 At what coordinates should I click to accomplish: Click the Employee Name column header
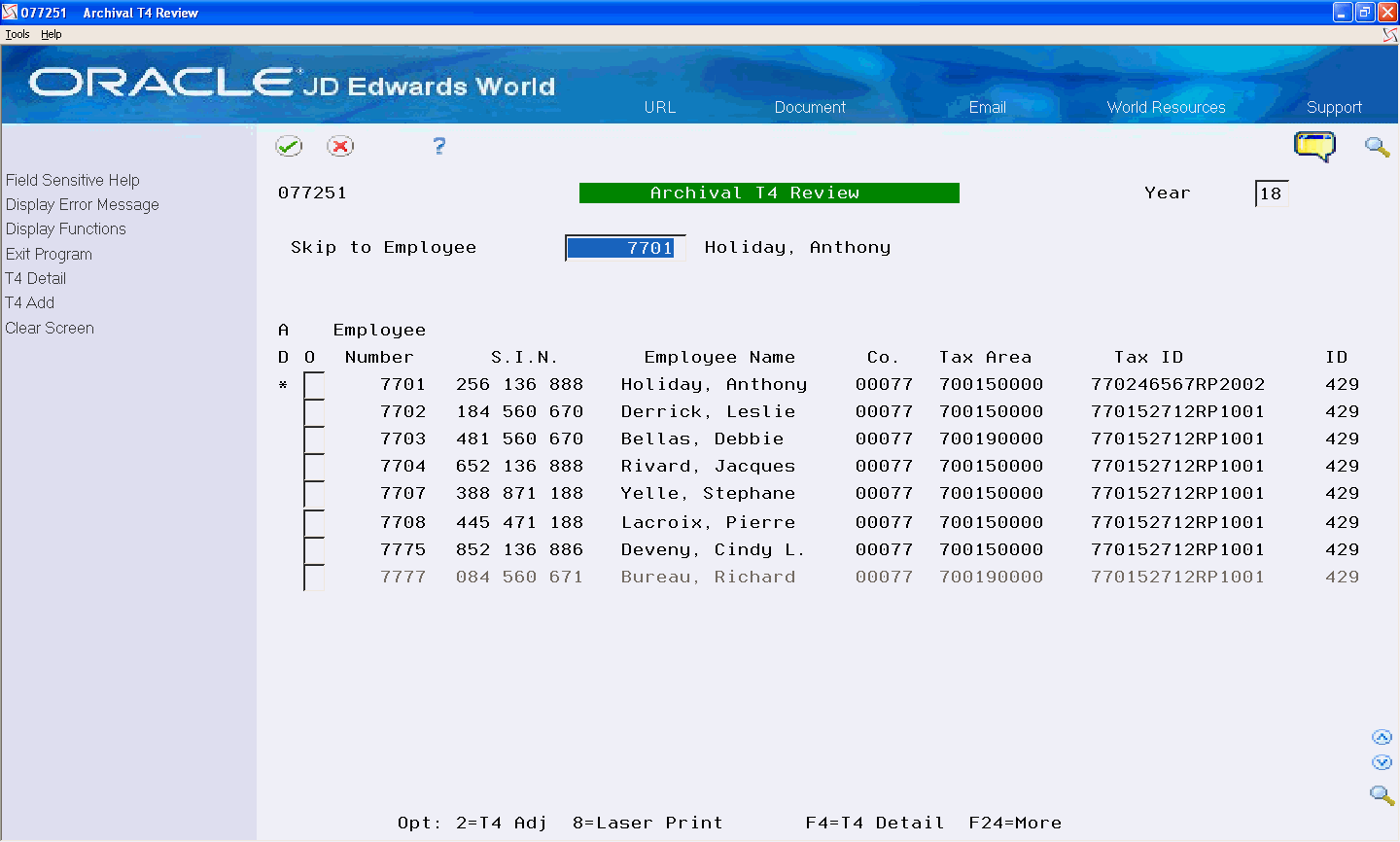click(719, 358)
